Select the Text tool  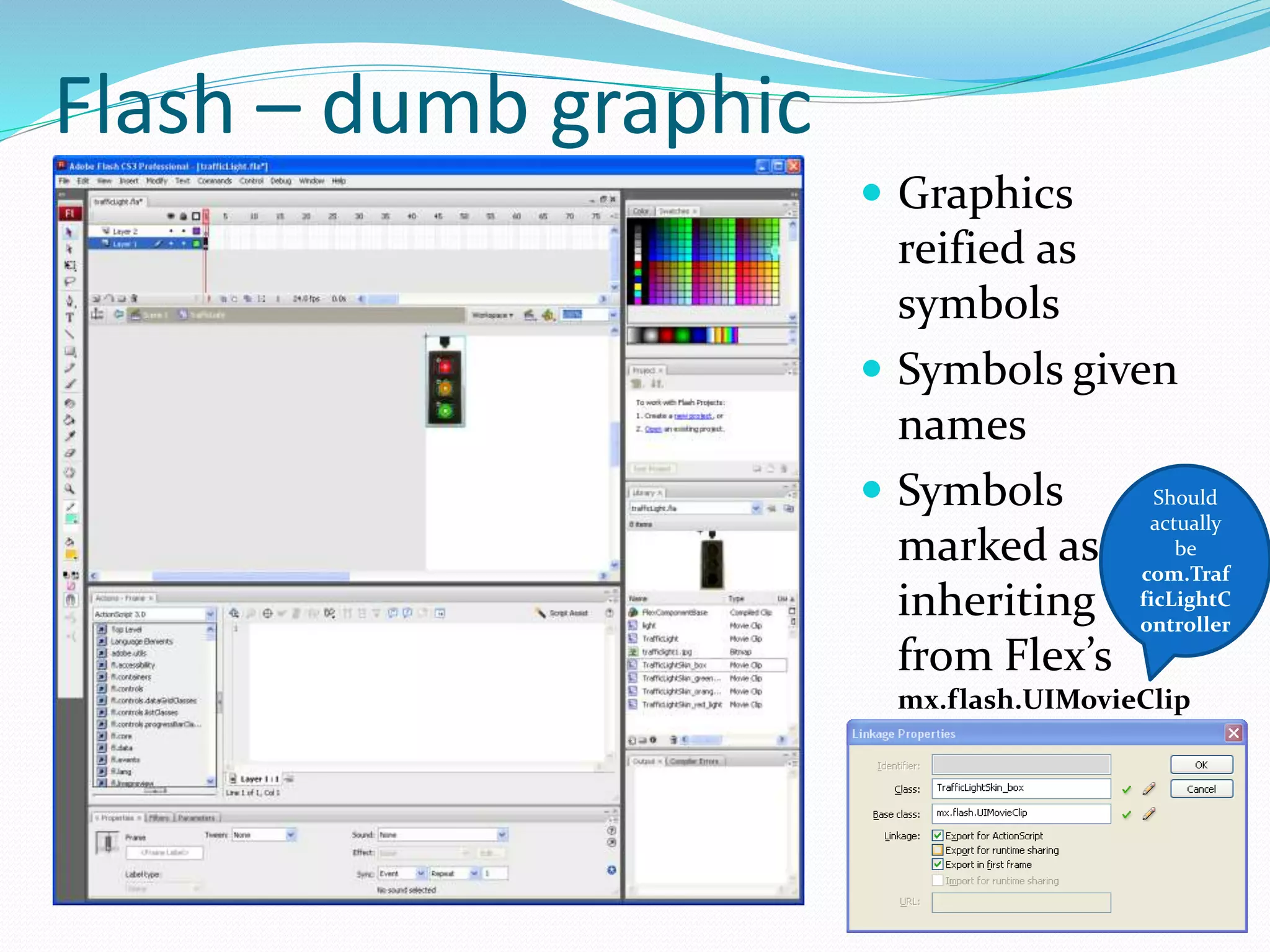[x=69, y=317]
